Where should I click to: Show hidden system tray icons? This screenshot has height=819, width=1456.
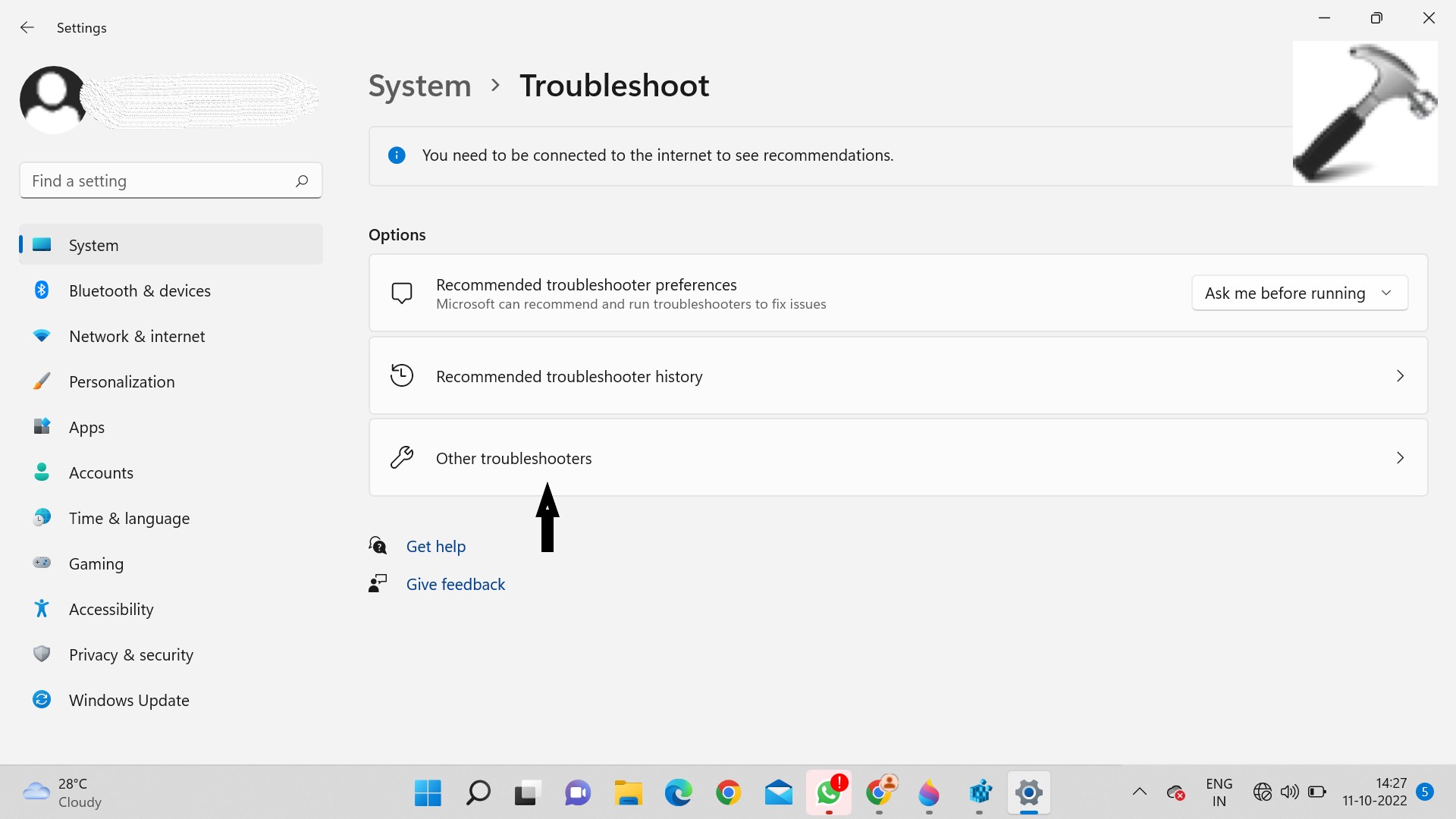coord(1139,792)
